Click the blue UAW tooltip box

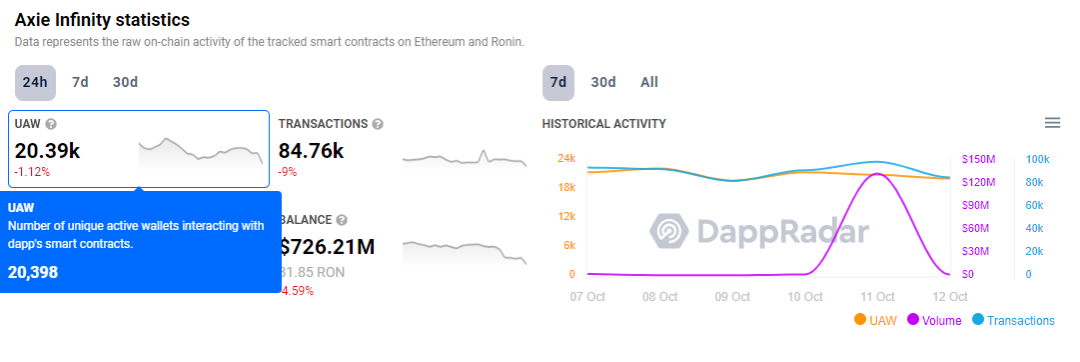(x=141, y=242)
